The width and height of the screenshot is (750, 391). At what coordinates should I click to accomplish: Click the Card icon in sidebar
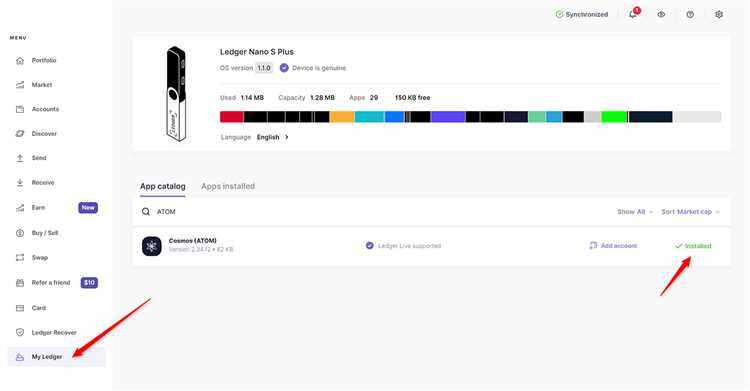click(x=20, y=308)
